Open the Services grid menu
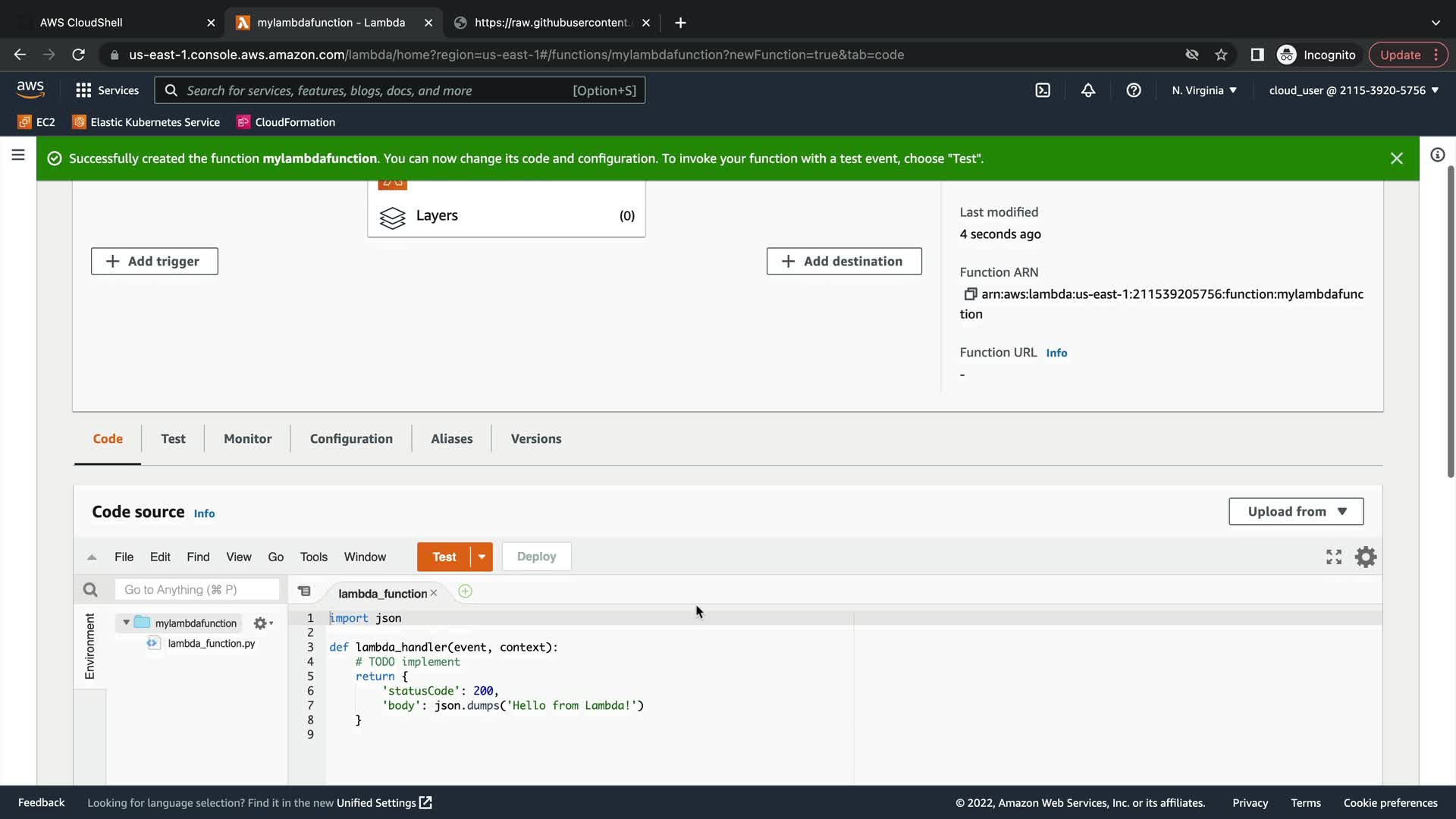This screenshot has width=1456, height=819. [x=107, y=90]
